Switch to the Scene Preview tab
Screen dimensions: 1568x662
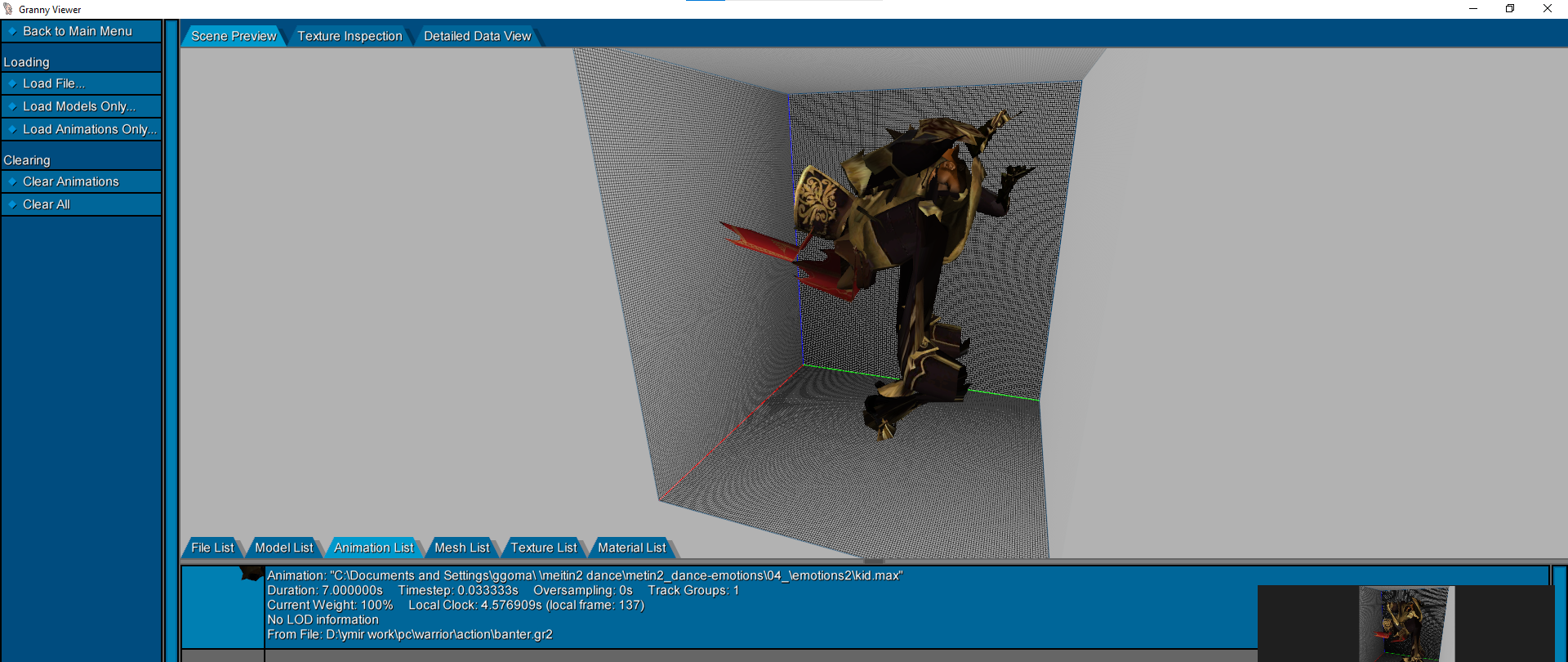point(234,36)
